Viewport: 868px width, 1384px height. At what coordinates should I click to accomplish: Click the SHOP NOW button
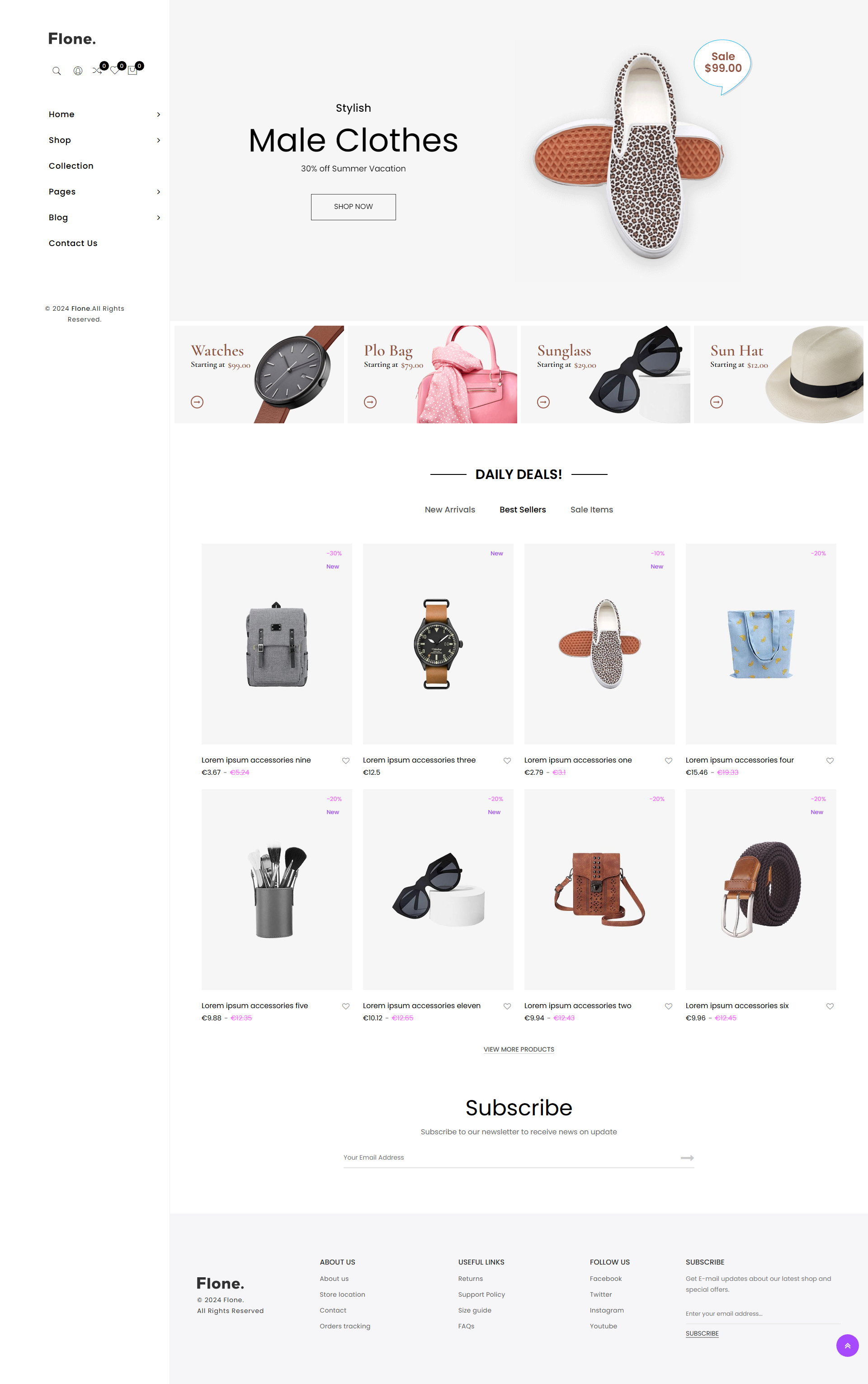click(x=353, y=207)
